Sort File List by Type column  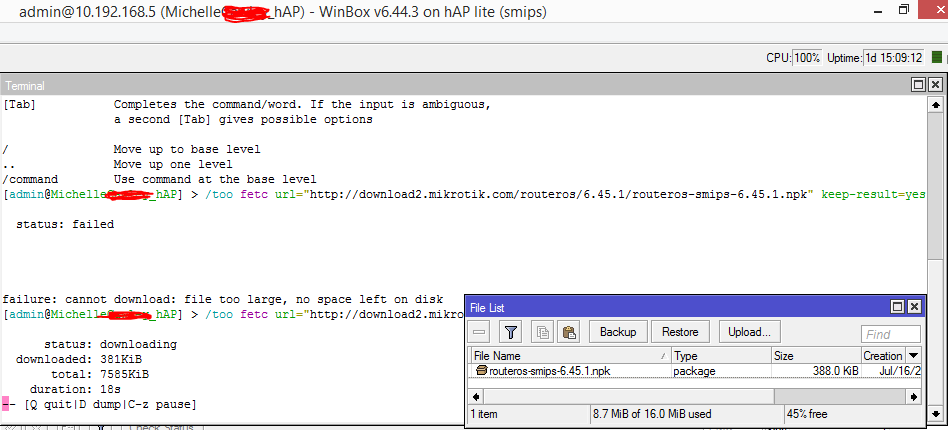[x=721, y=356]
